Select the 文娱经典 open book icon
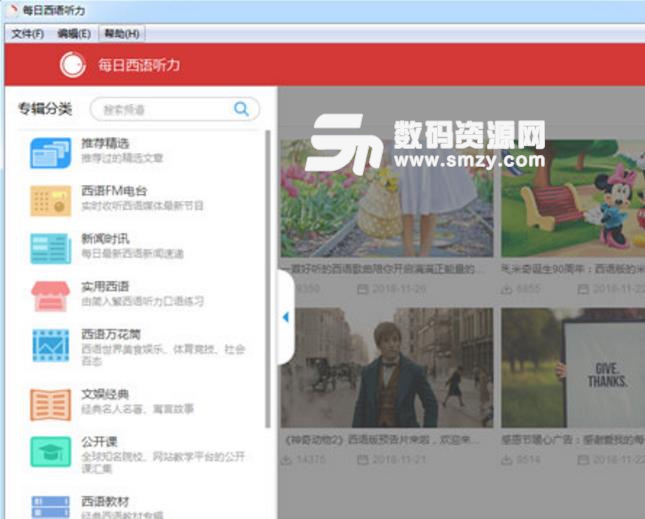Image resolution: width=645 pixels, height=519 pixels. [x=51, y=405]
